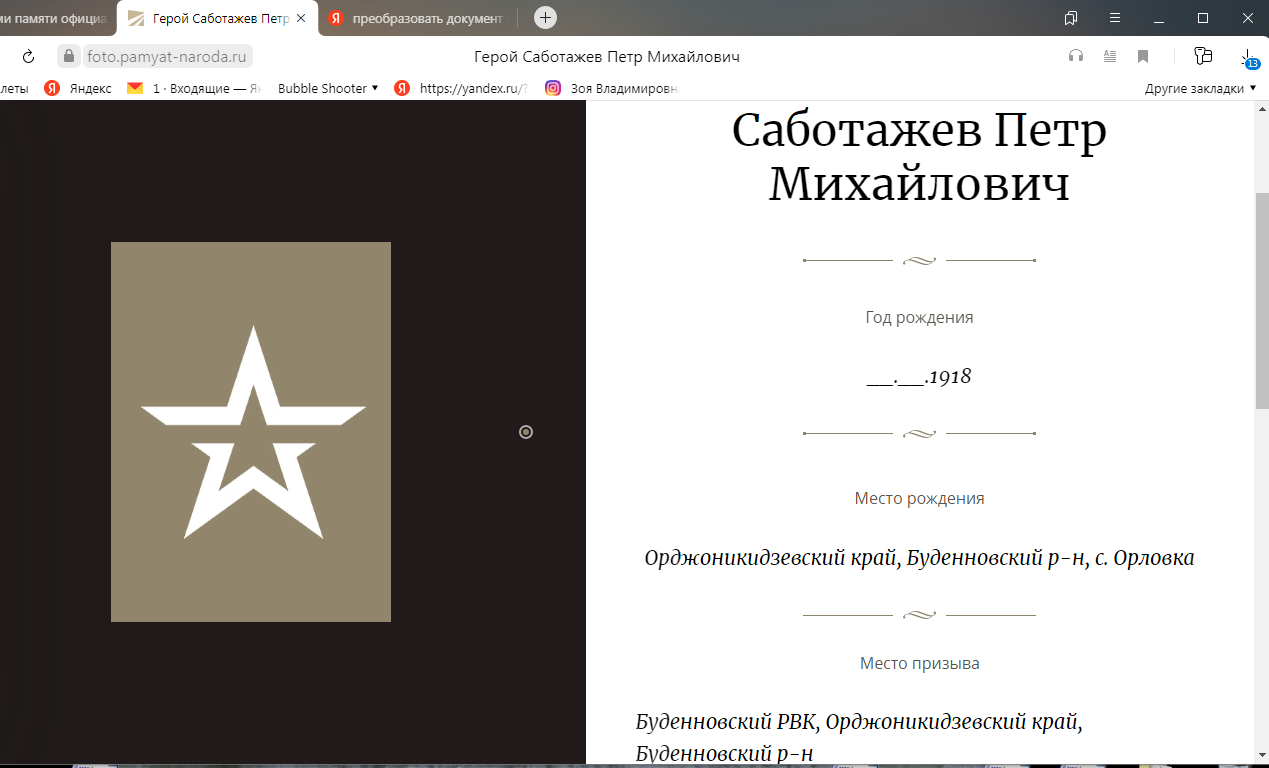Click the headphones read-aloud icon
This screenshot has width=1269, height=768.
click(1076, 56)
